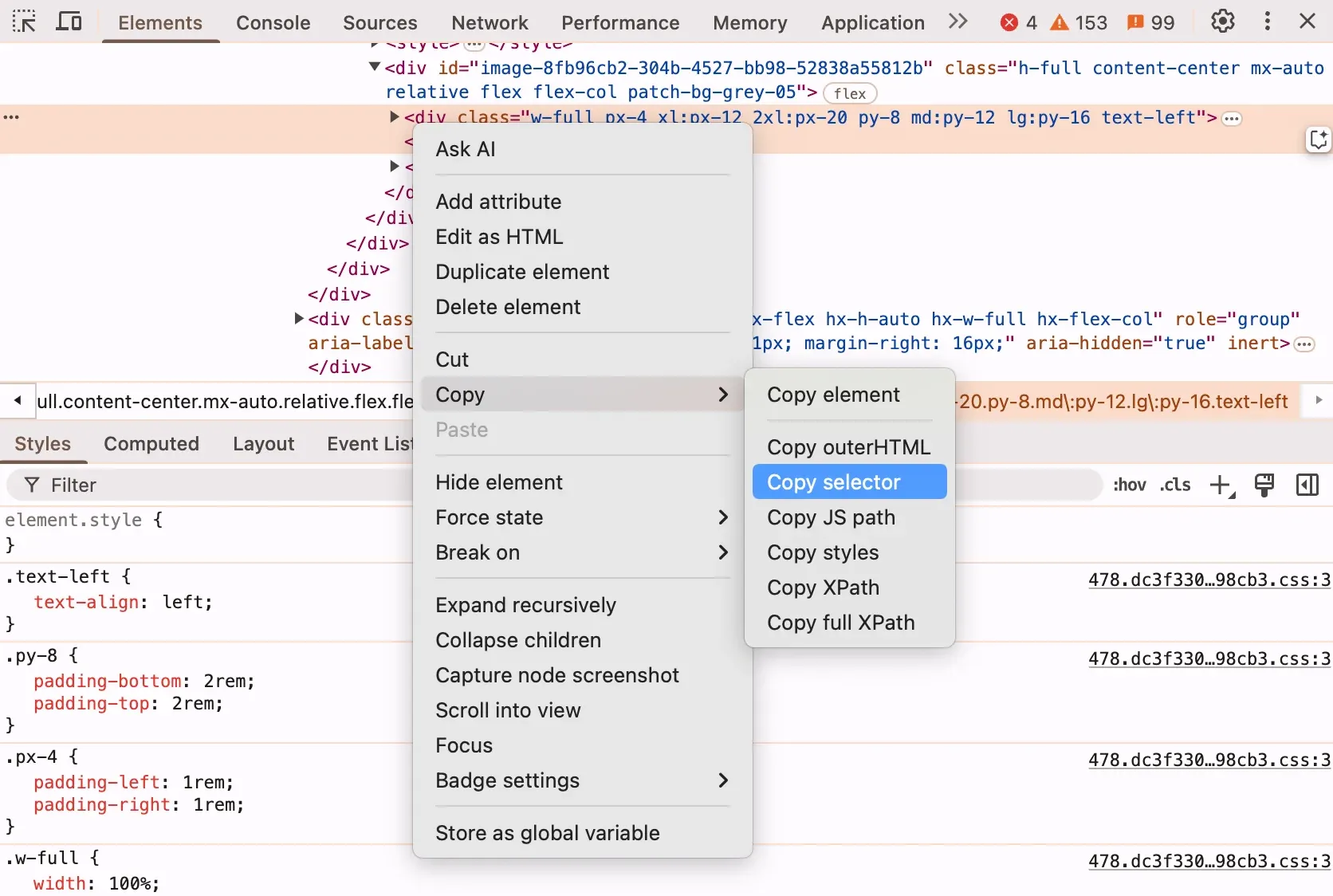Choose Copy outerHTML
This screenshot has height=896, width=1333.
(850, 447)
